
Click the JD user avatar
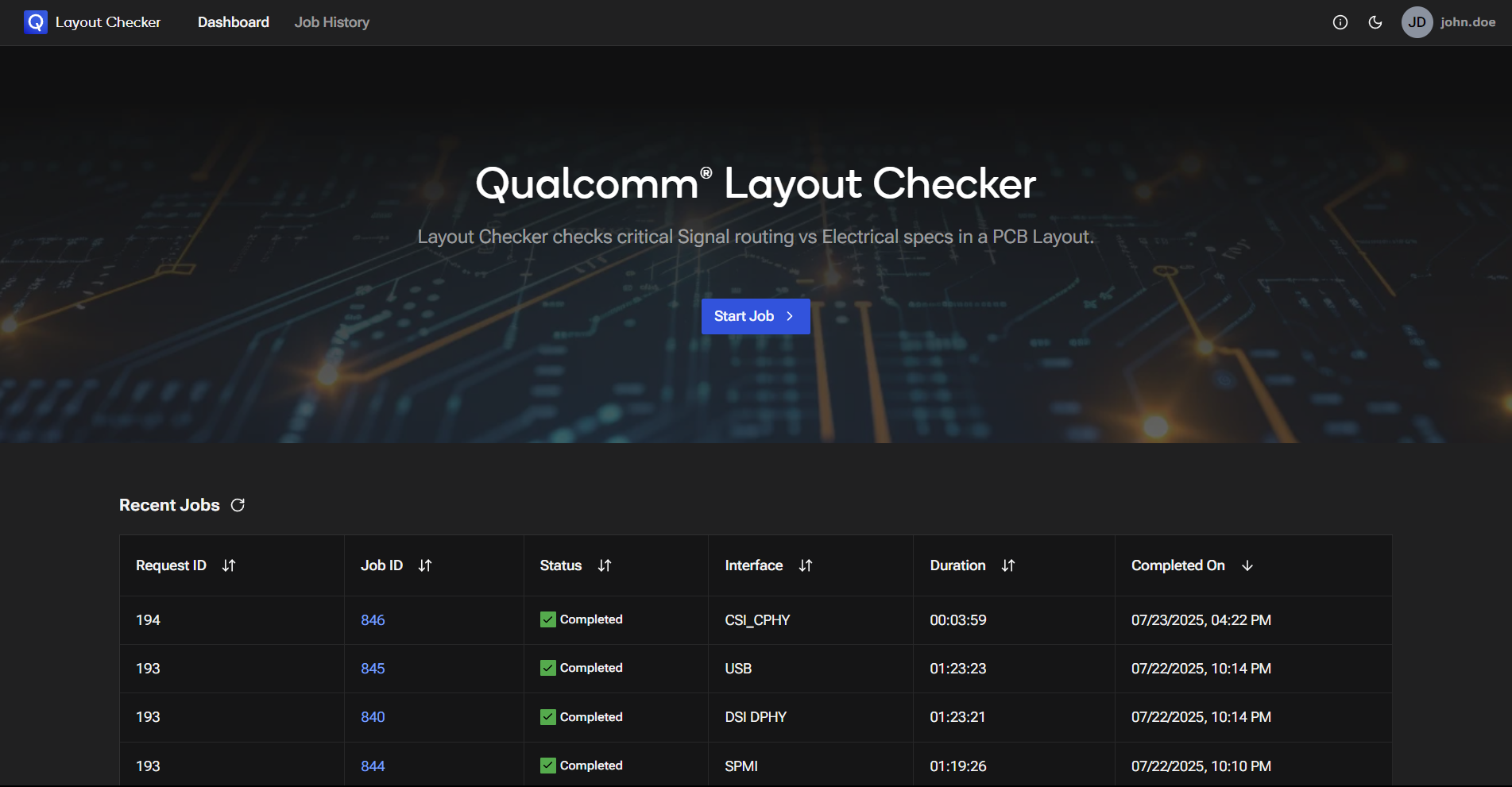coord(1417,22)
